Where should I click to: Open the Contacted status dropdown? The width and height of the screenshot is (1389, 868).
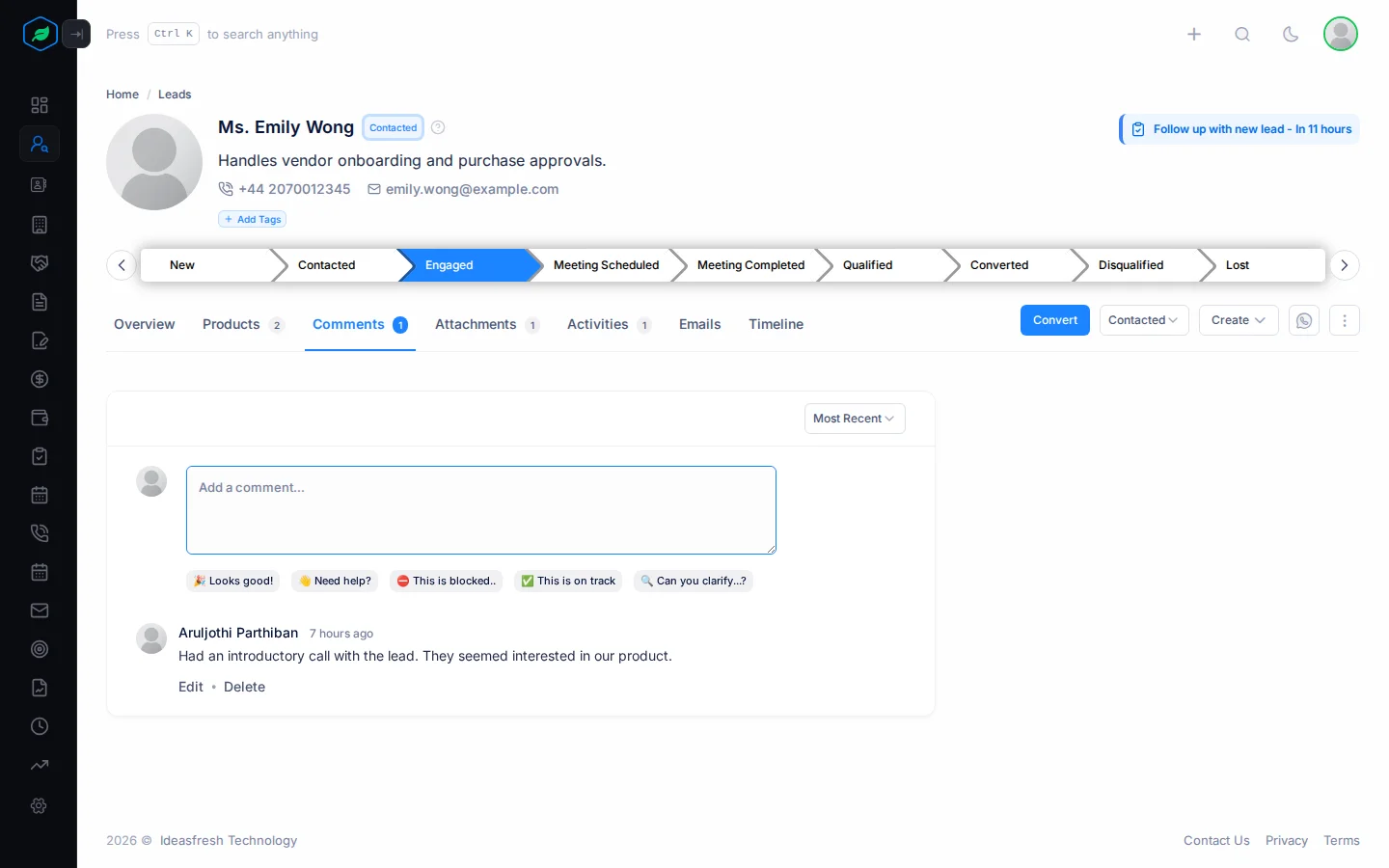(x=1144, y=320)
